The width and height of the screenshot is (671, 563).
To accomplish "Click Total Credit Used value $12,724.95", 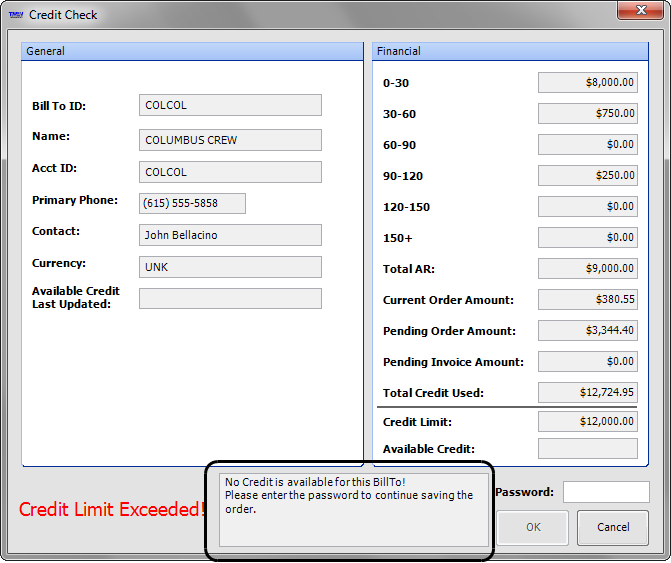I will [x=588, y=392].
